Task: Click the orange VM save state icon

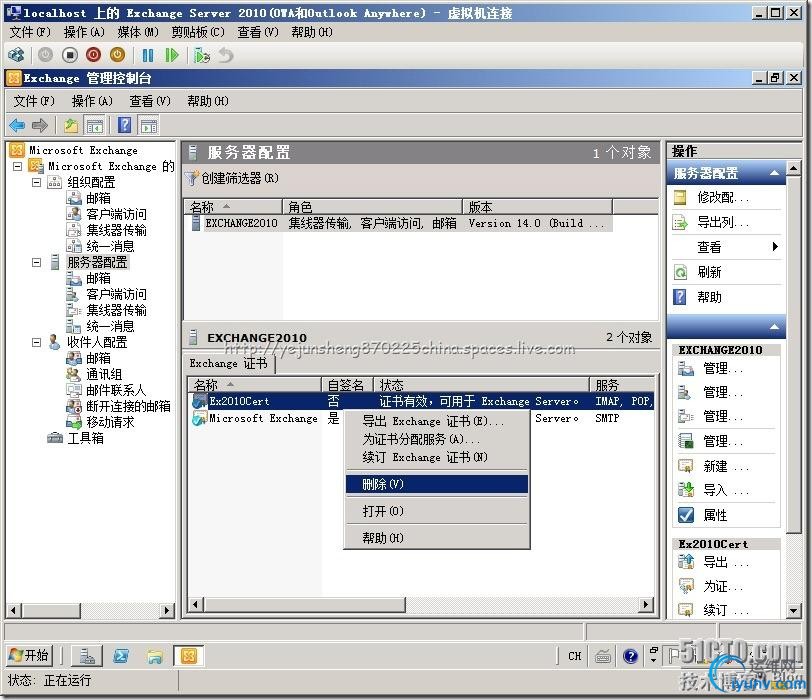Action: pos(118,55)
